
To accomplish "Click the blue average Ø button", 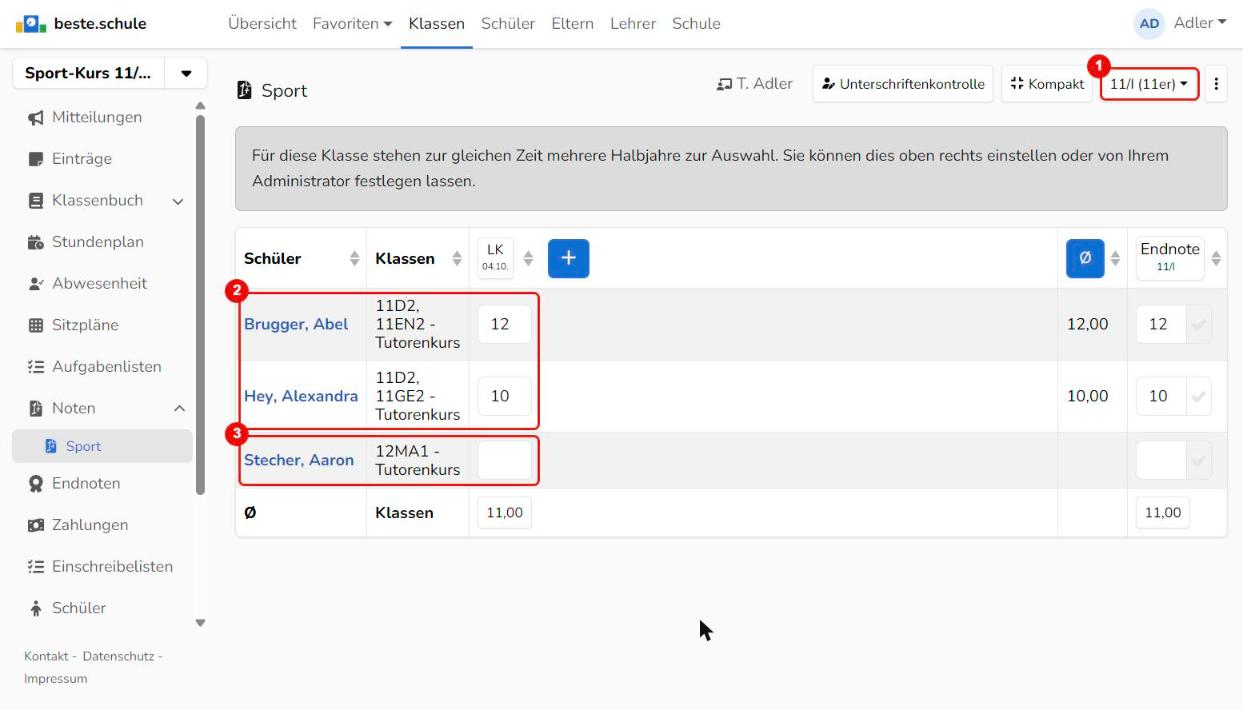I will [1085, 258].
